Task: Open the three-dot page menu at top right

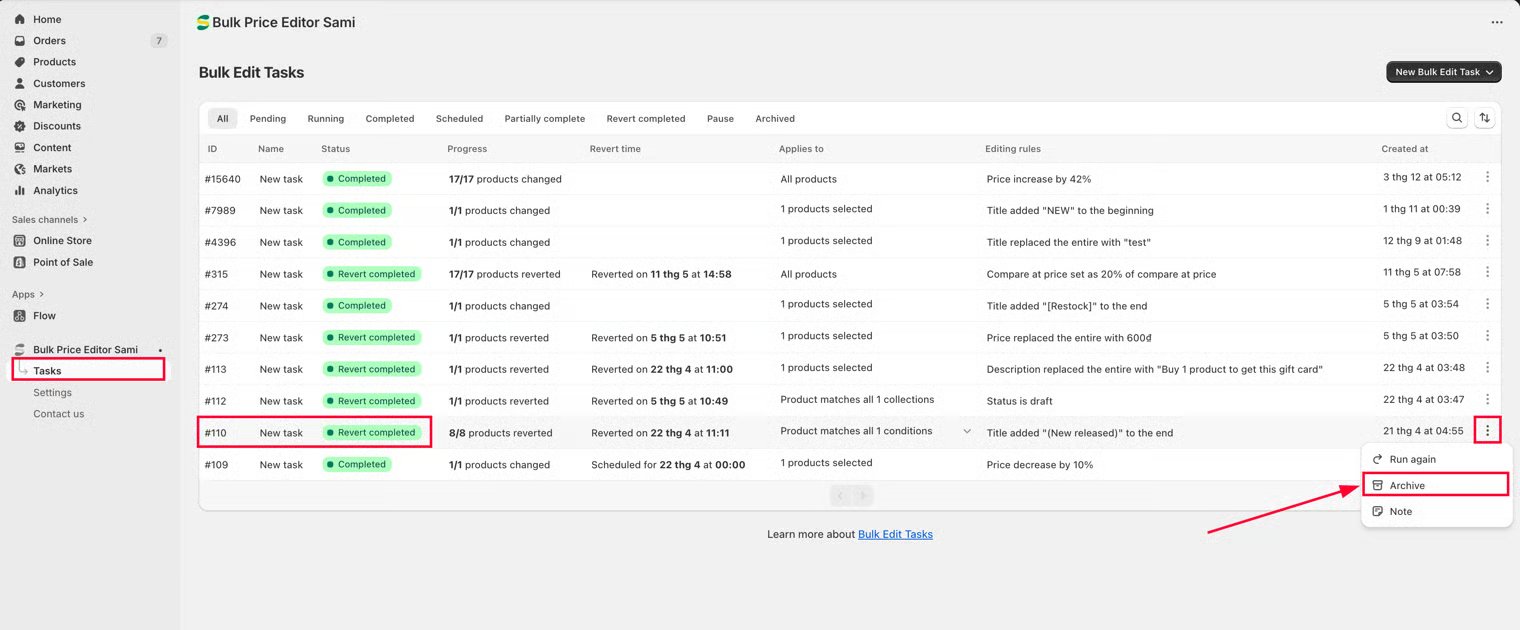Action: coord(1497,22)
